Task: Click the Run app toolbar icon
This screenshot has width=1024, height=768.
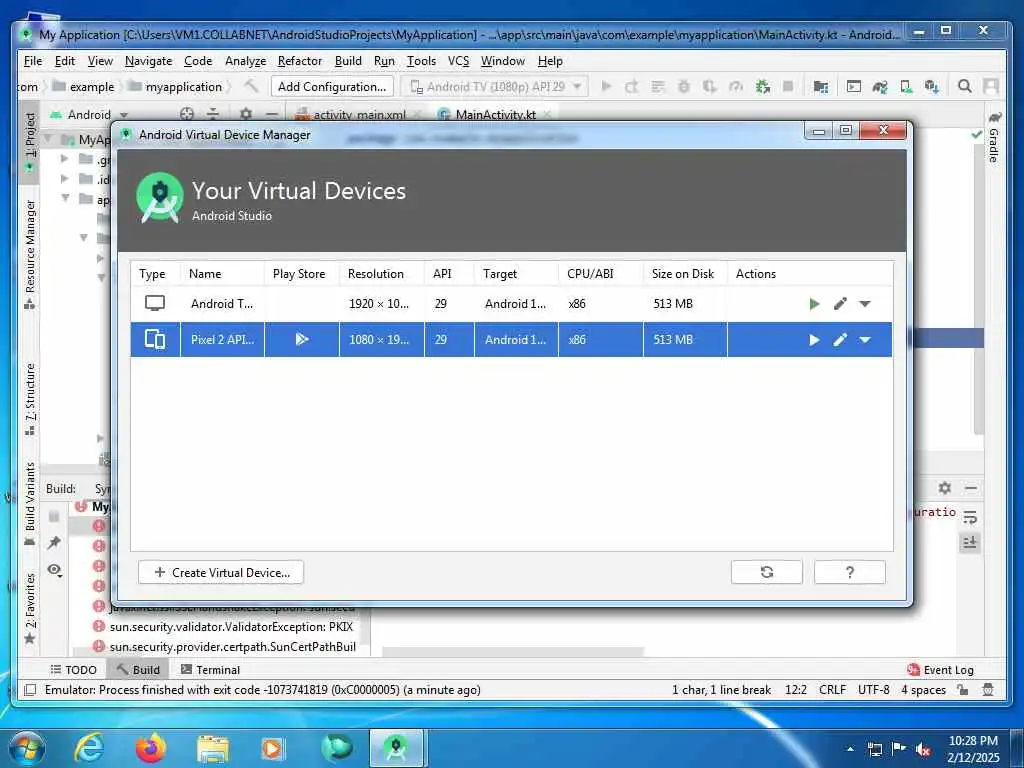Action: [x=606, y=86]
